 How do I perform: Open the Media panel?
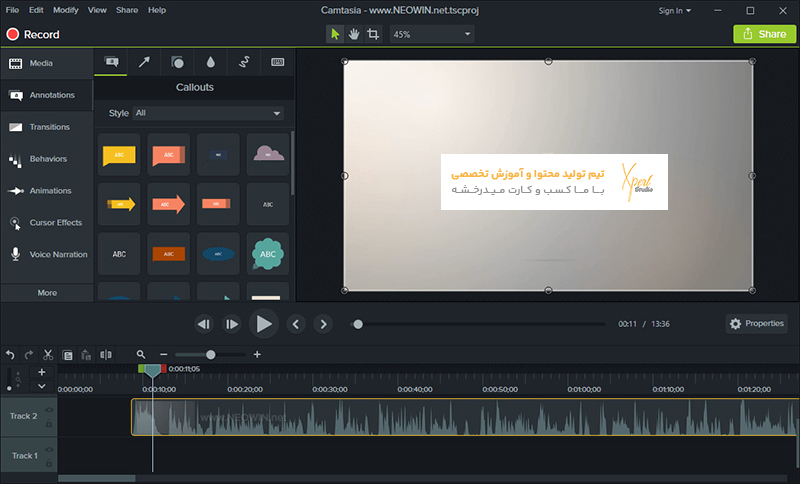[x=46, y=63]
